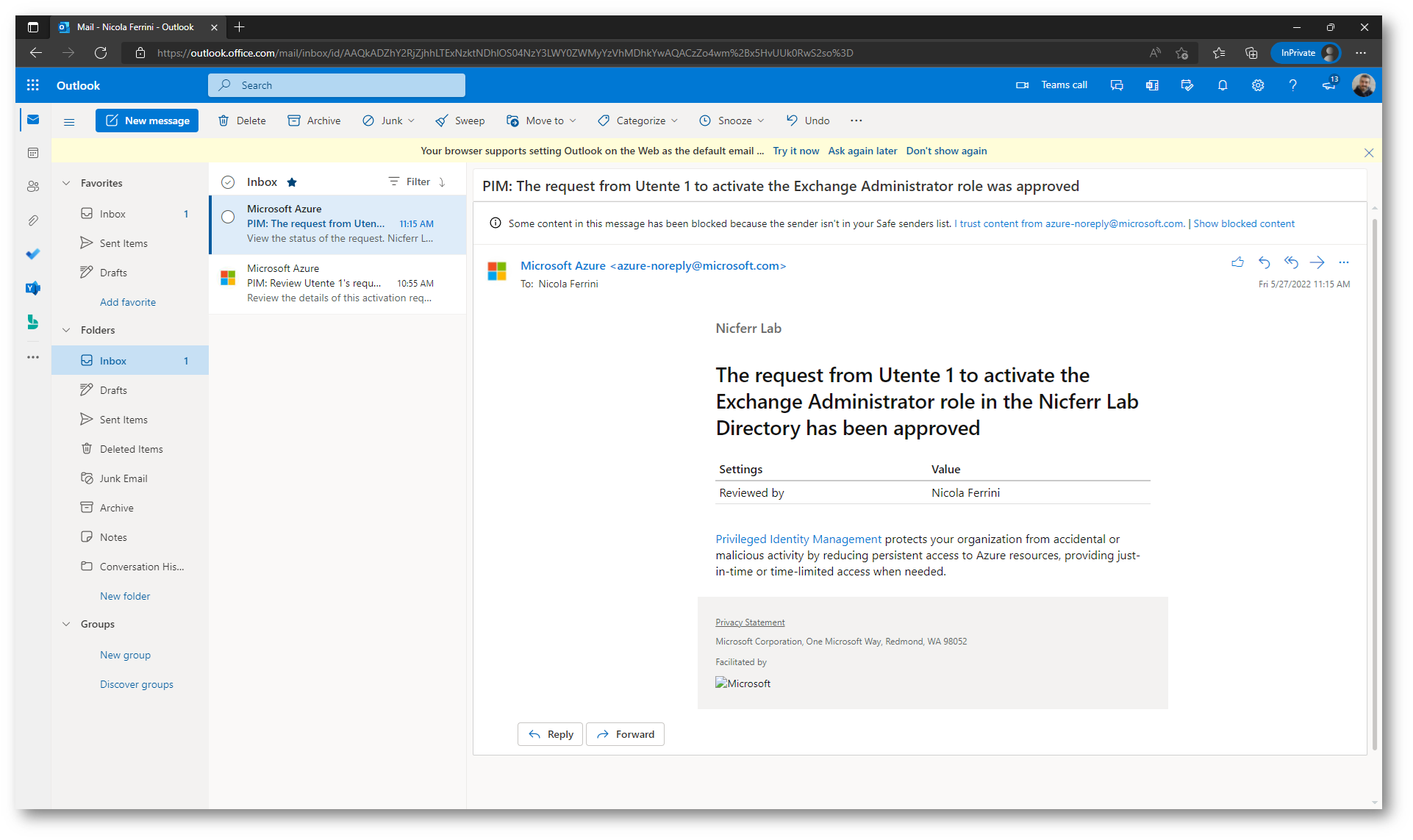Viewport: 1413px width, 840px height.
Task: Show more apps ellipsis in left rail
Action: pyautogui.click(x=33, y=357)
